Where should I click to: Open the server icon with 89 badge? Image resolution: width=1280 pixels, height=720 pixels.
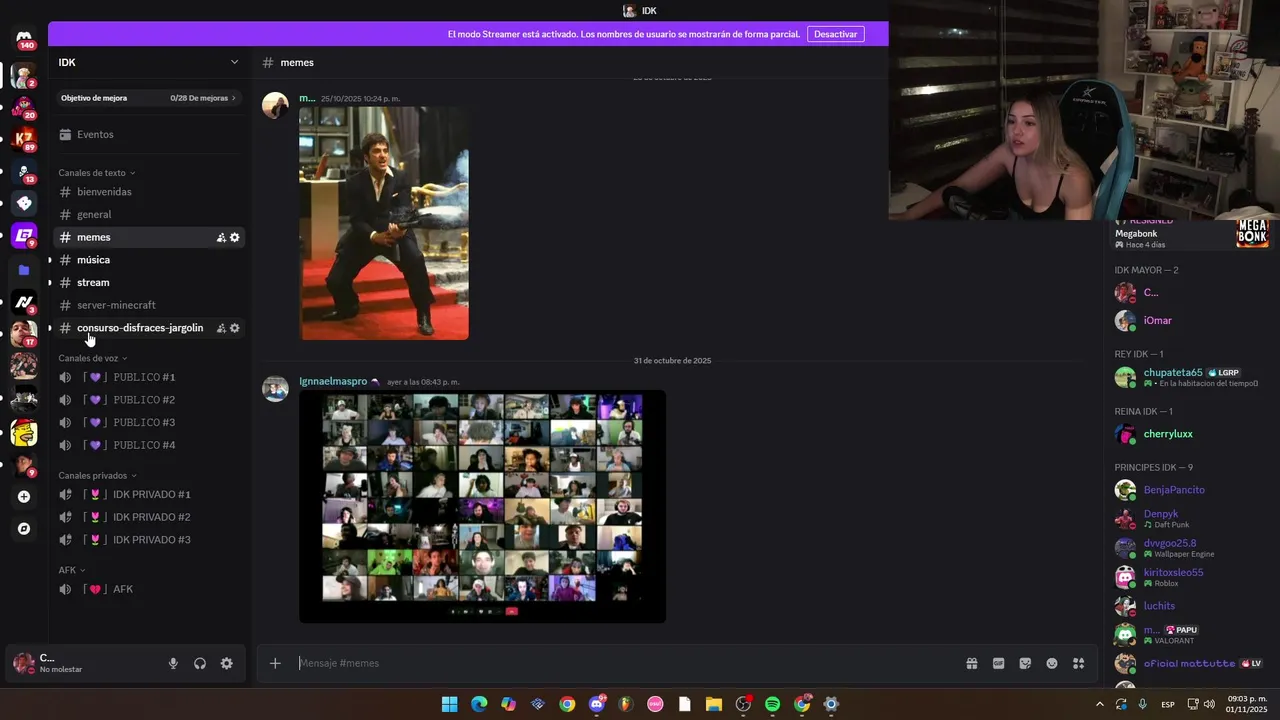tap(24, 139)
